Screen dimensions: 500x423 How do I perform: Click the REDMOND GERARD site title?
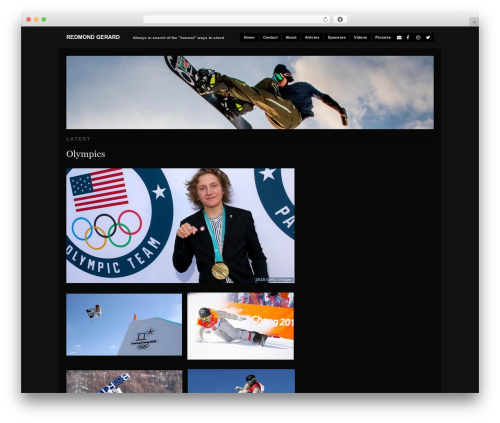[x=93, y=37]
